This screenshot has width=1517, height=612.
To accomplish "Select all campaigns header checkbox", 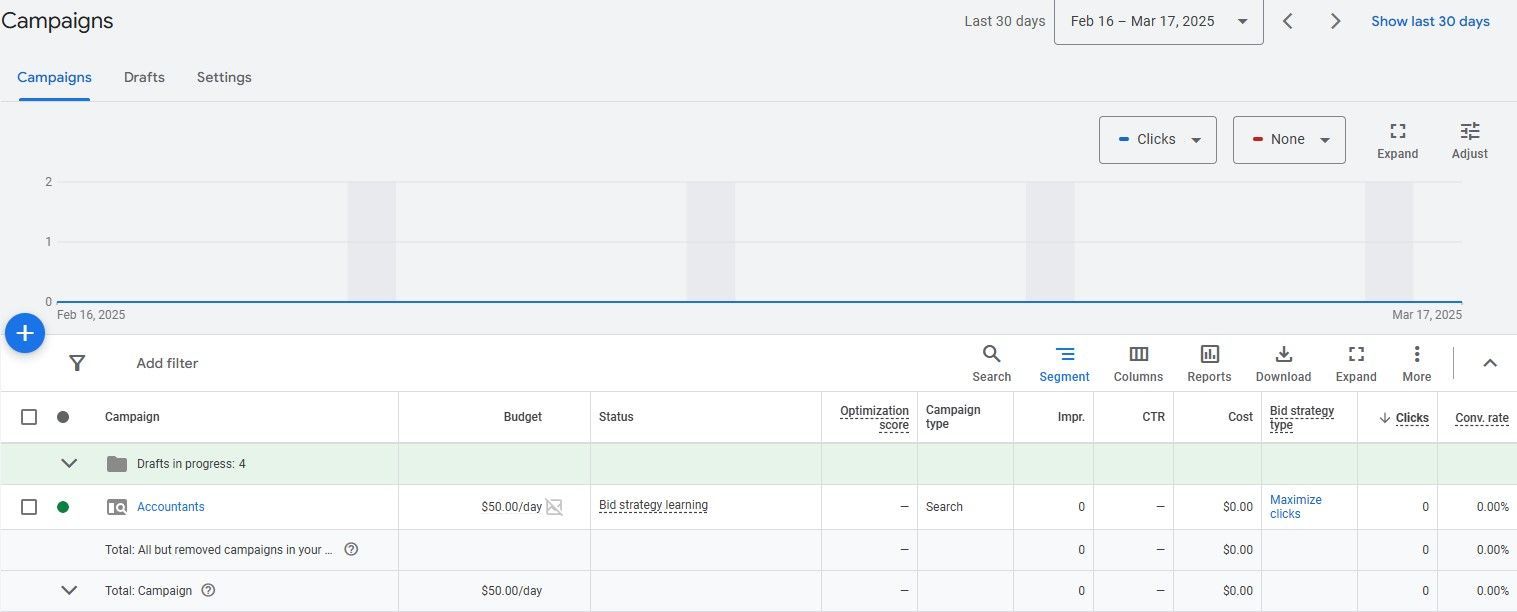I will tap(29, 417).
